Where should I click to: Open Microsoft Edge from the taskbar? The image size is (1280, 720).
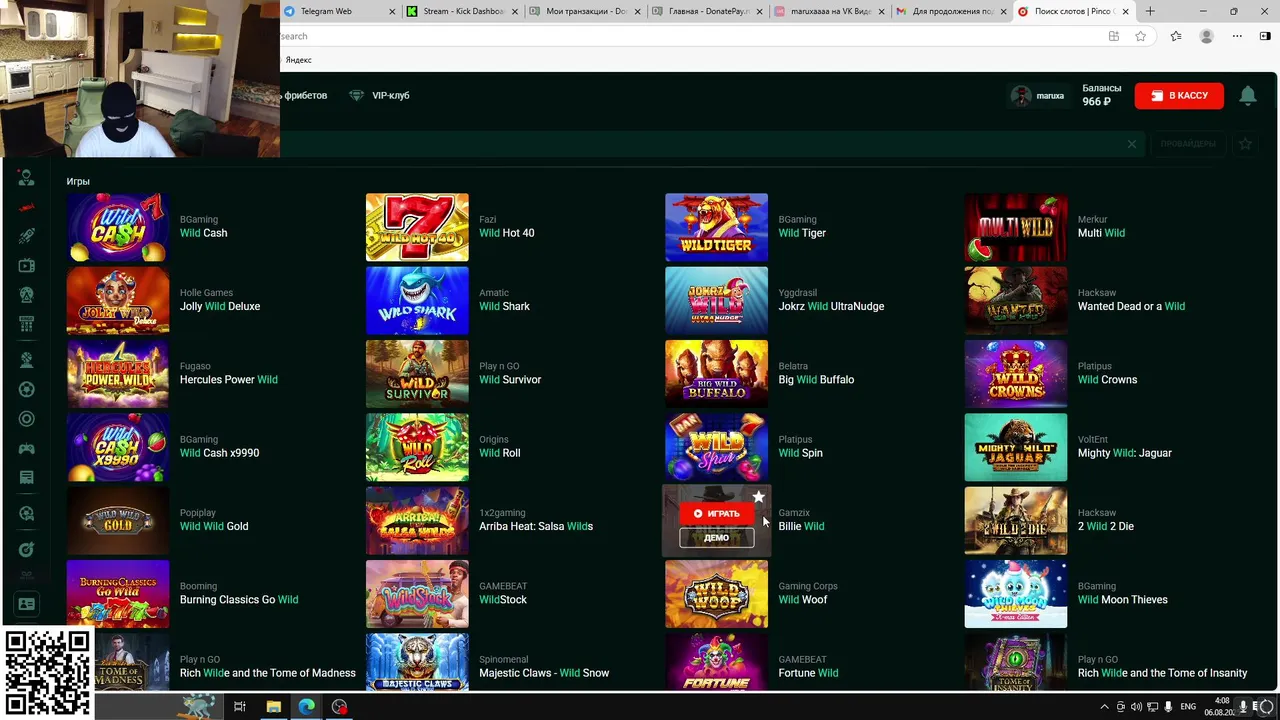pyautogui.click(x=306, y=707)
